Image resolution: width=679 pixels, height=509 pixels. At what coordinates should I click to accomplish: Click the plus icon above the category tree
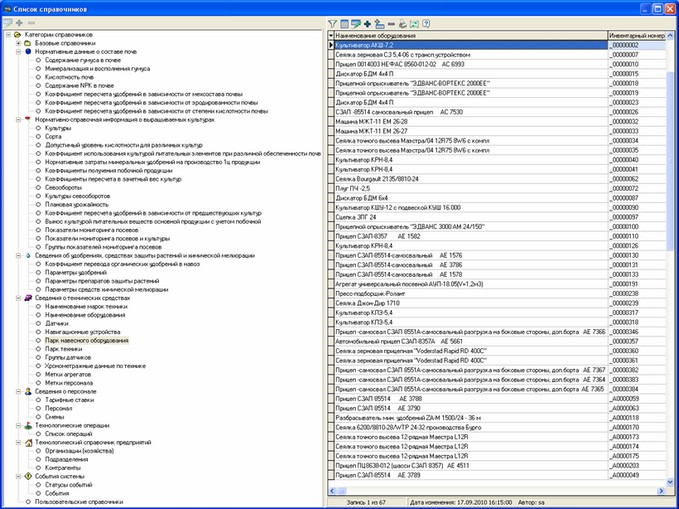point(19,23)
